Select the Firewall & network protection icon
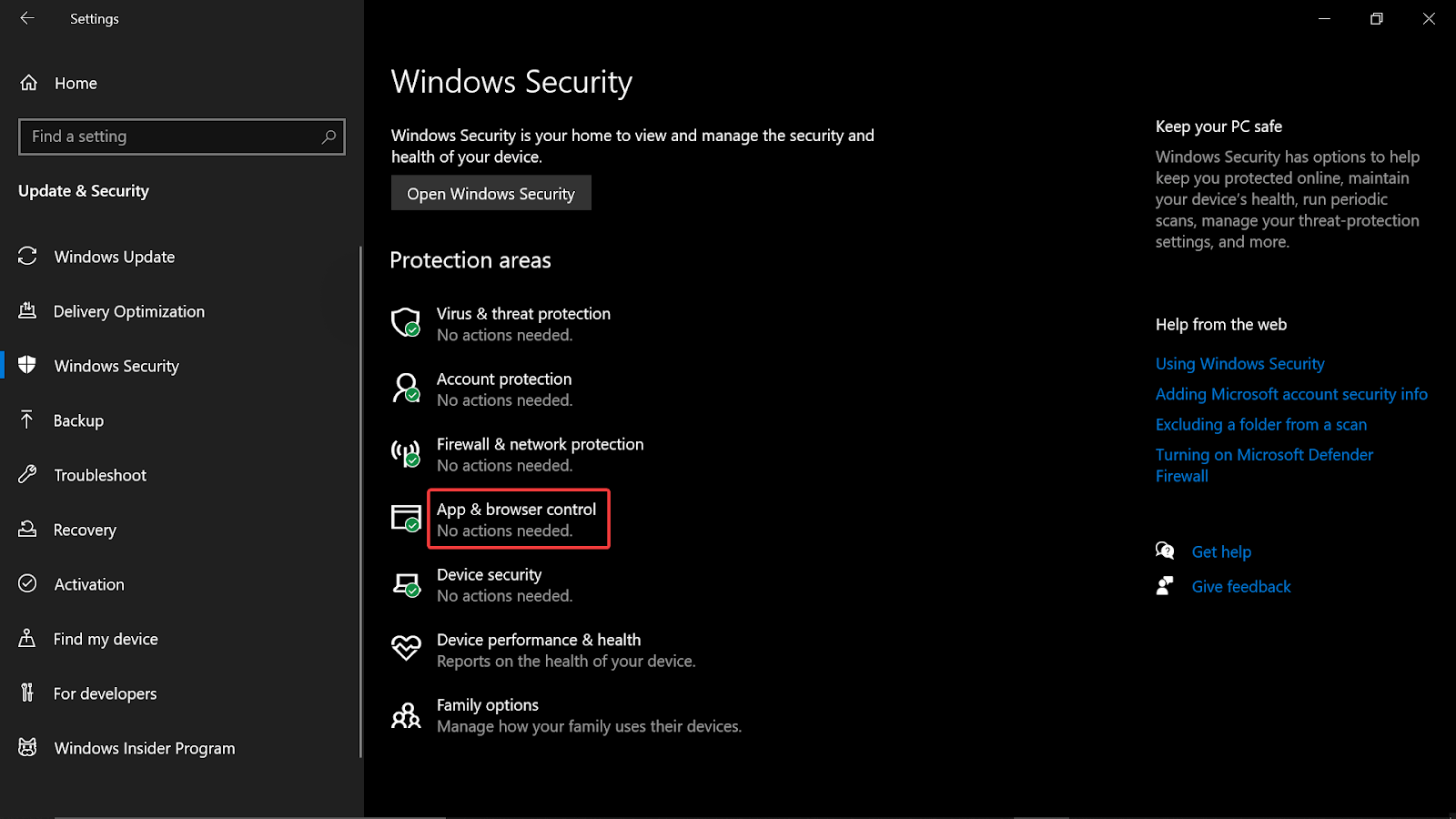Image resolution: width=1456 pixels, height=819 pixels. tap(407, 453)
